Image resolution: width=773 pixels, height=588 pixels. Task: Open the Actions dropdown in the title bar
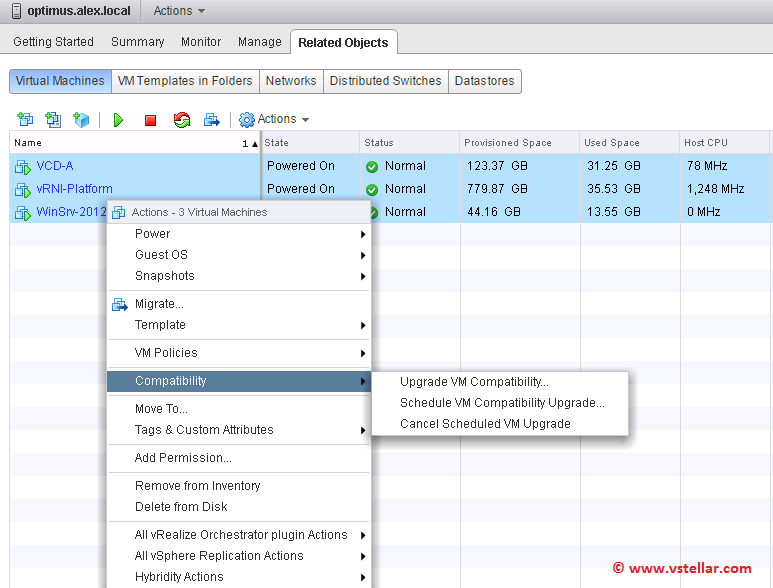point(179,11)
